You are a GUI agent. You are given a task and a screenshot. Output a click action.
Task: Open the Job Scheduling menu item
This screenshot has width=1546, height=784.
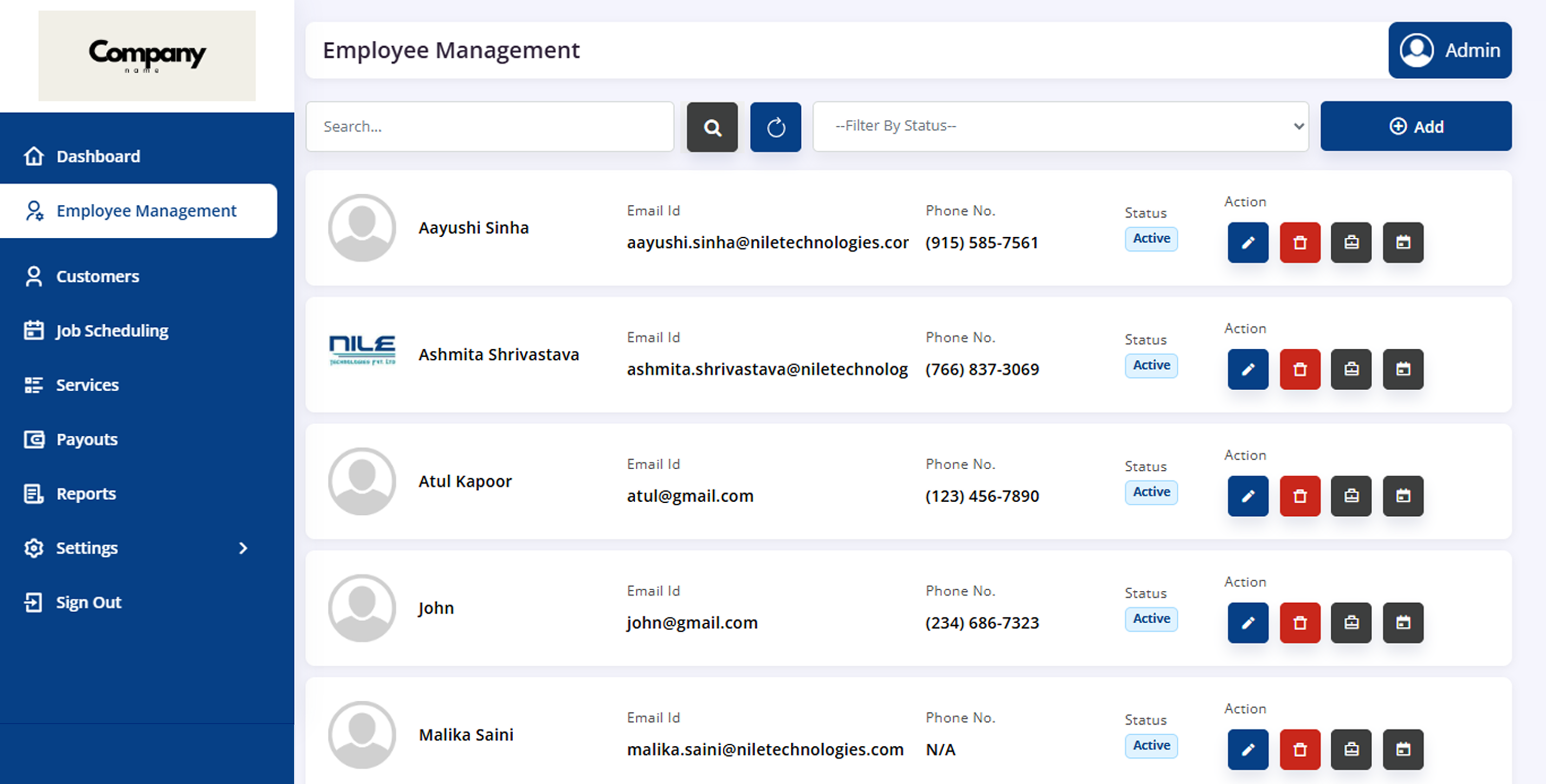(112, 331)
